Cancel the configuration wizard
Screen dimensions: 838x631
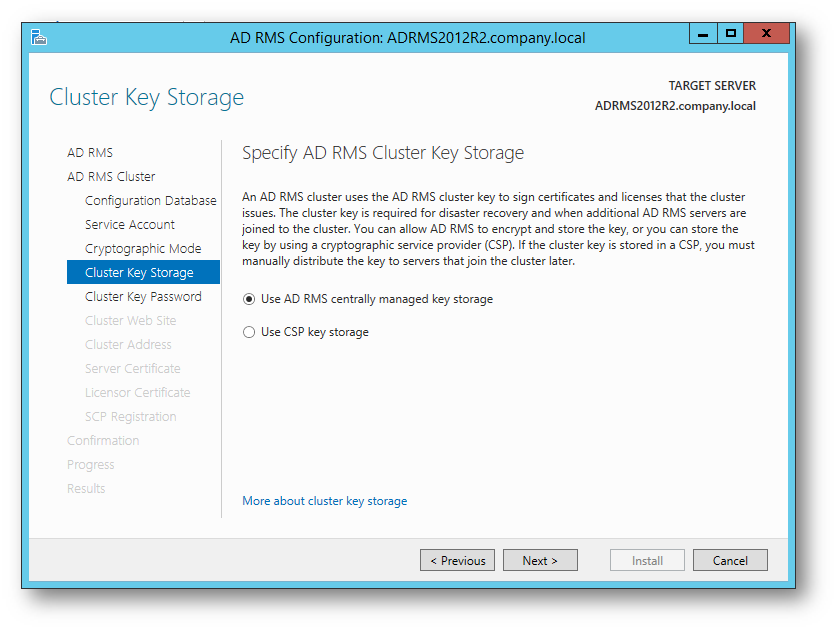point(730,560)
